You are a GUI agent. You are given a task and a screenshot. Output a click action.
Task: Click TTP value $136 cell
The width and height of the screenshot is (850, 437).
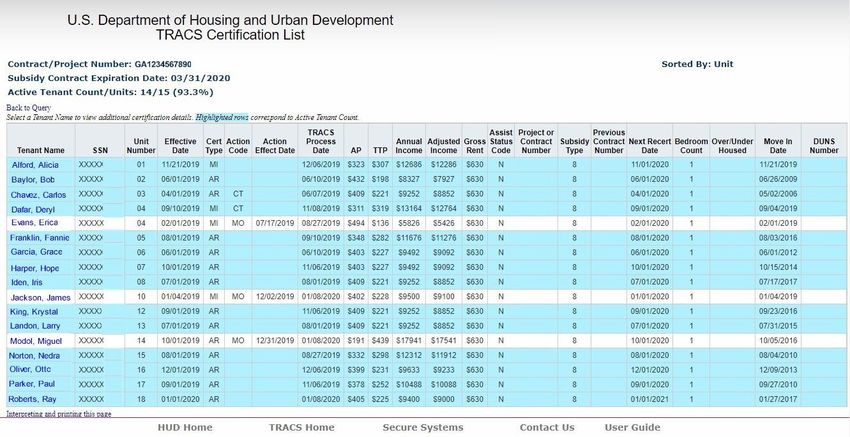pyautogui.click(x=380, y=223)
